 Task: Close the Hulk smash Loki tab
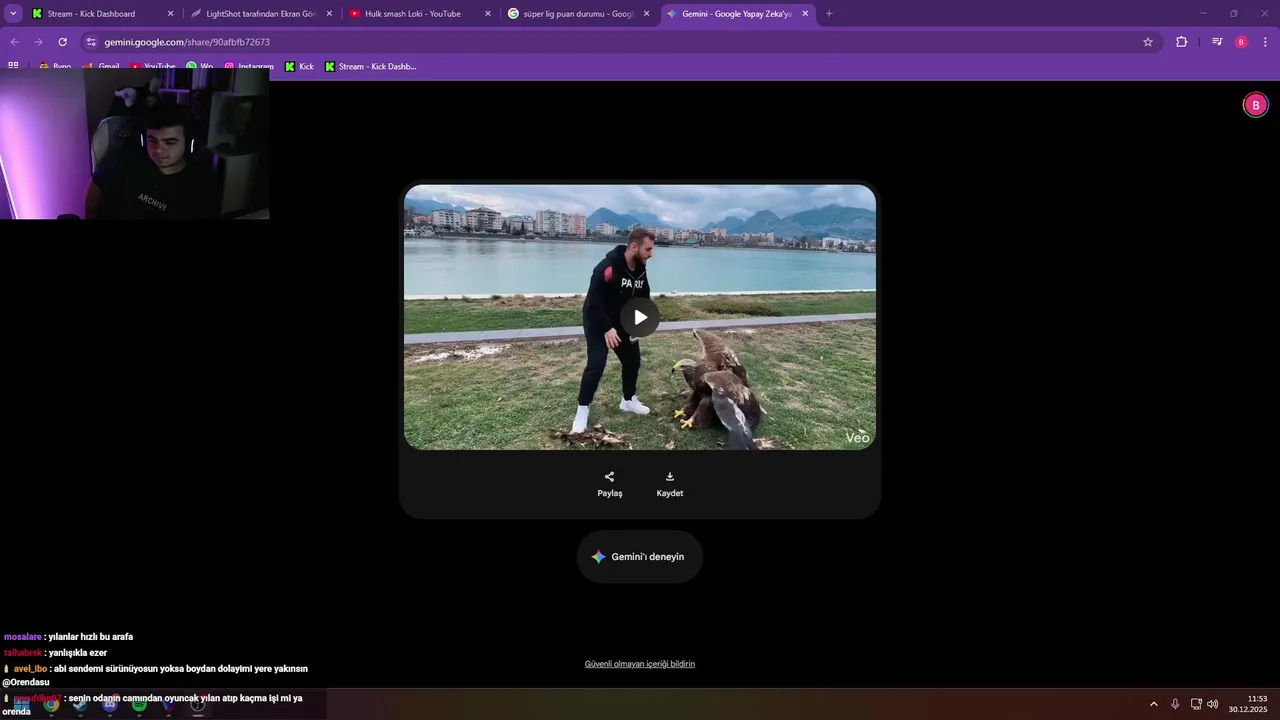[488, 14]
